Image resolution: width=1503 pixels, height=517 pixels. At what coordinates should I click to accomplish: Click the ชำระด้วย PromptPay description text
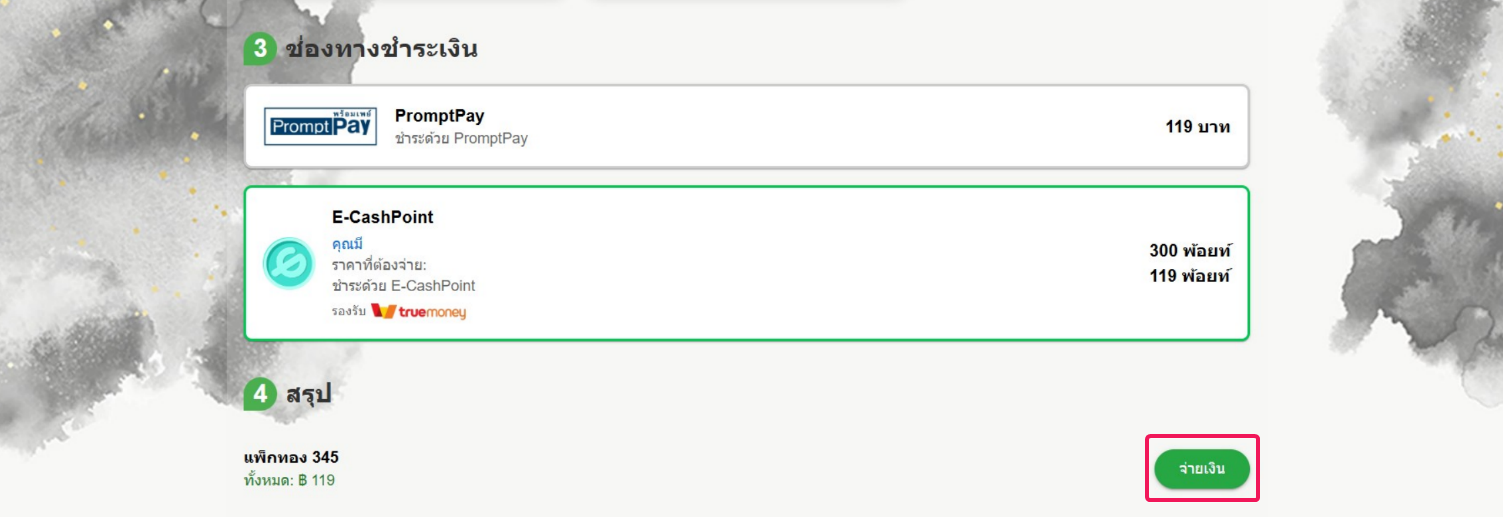click(461, 139)
